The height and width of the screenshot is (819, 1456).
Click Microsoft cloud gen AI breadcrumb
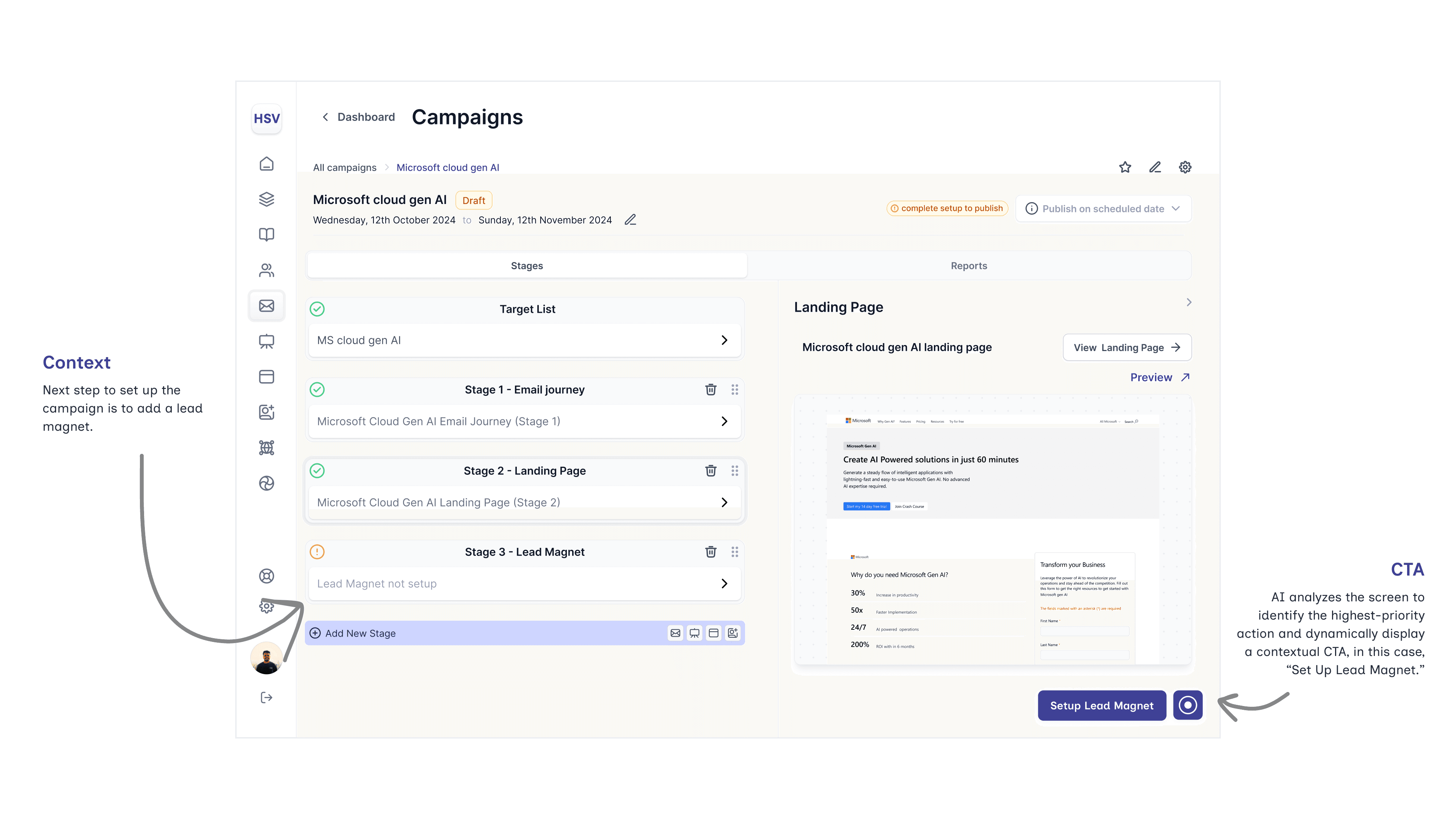click(x=448, y=167)
